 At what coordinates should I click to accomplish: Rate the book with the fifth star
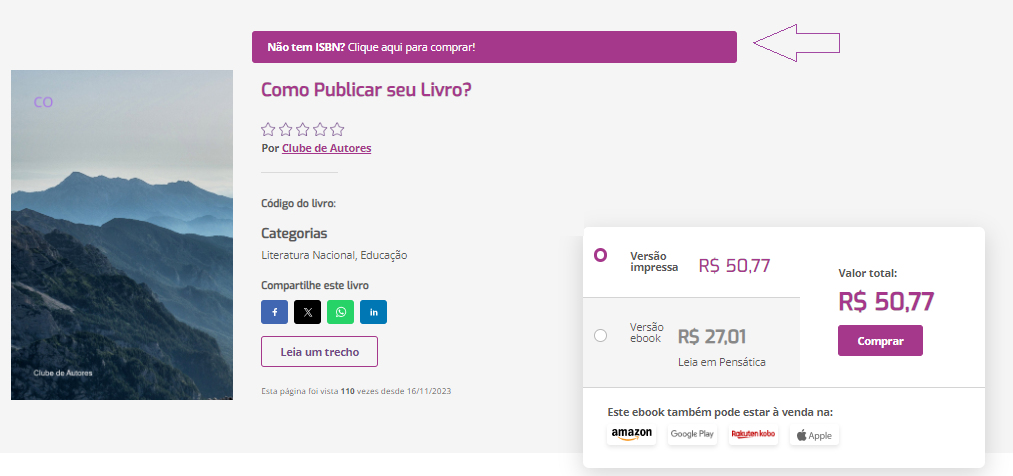pos(337,129)
